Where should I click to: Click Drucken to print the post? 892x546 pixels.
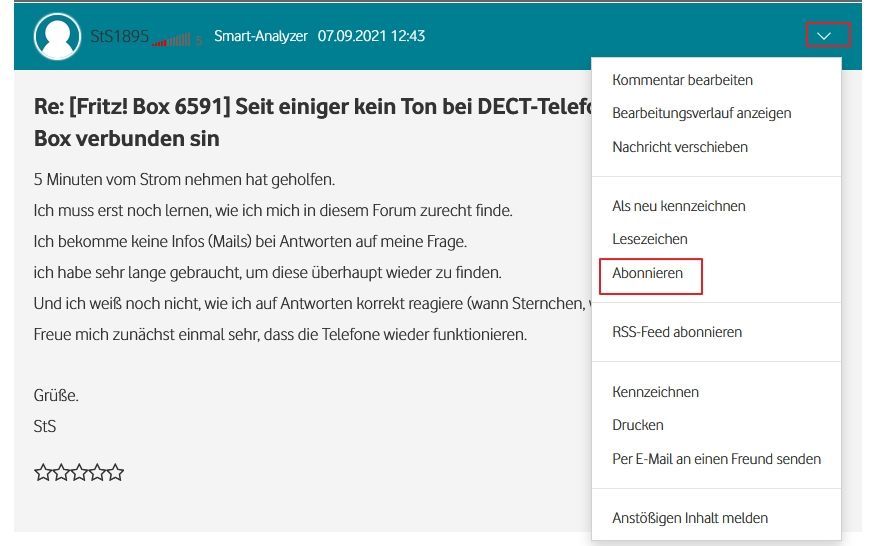click(x=638, y=425)
